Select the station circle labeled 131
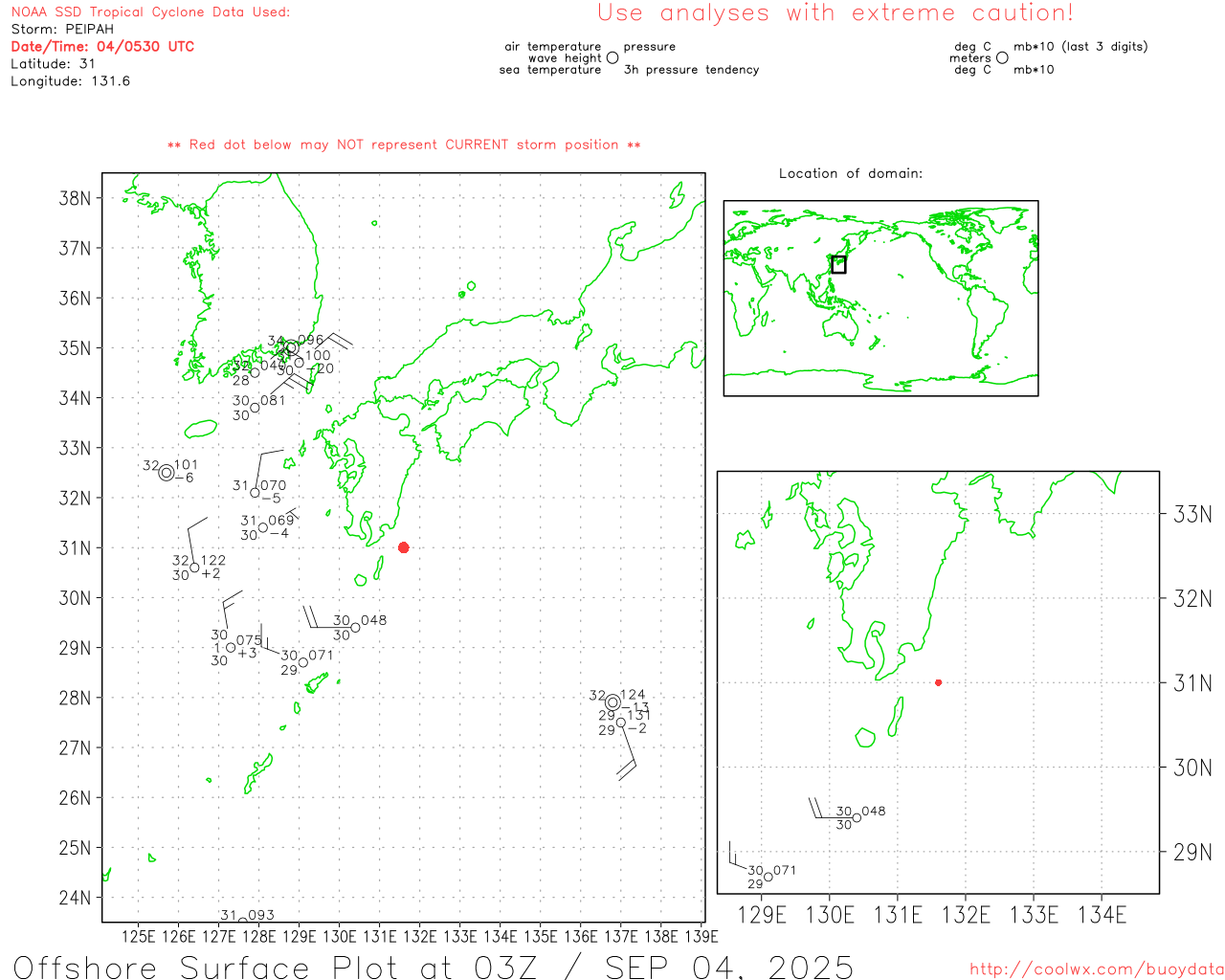The height and width of the screenshot is (980, 1225). (x=620, y=723)
